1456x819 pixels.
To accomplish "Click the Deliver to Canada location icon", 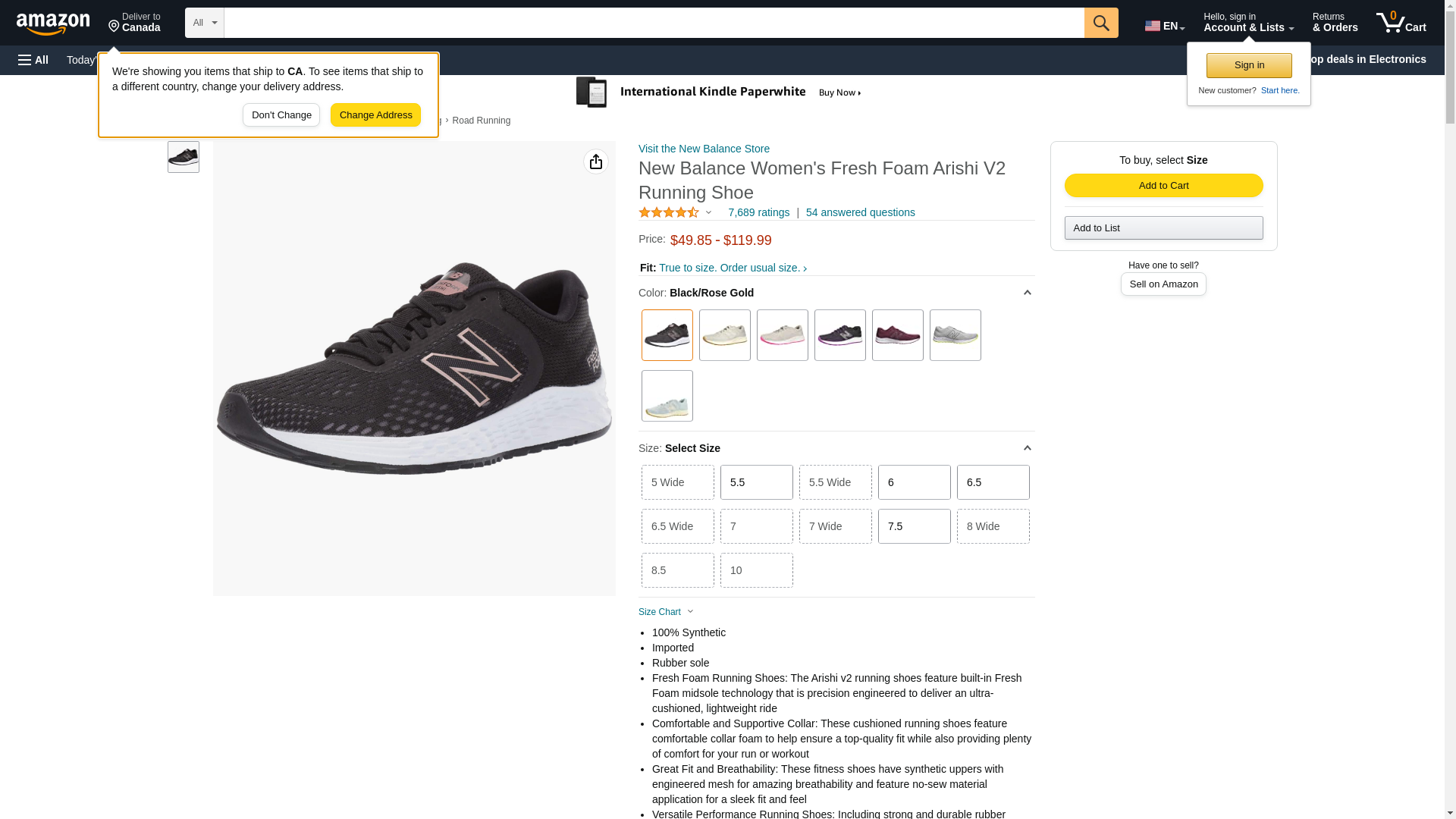I will coord(114,27).
